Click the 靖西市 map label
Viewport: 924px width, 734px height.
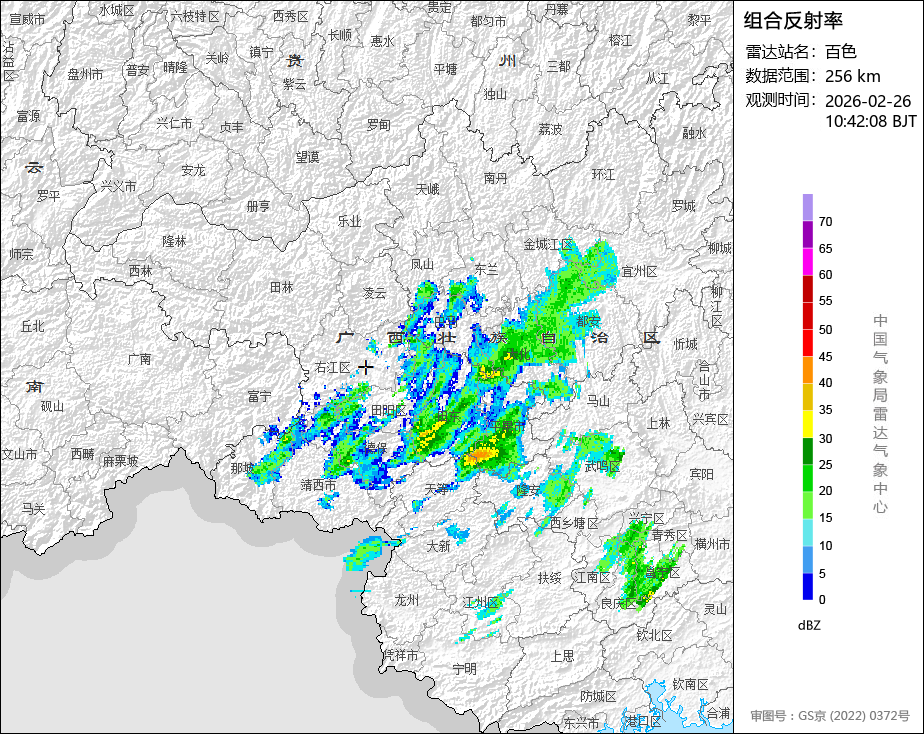(x=318, y=485)
